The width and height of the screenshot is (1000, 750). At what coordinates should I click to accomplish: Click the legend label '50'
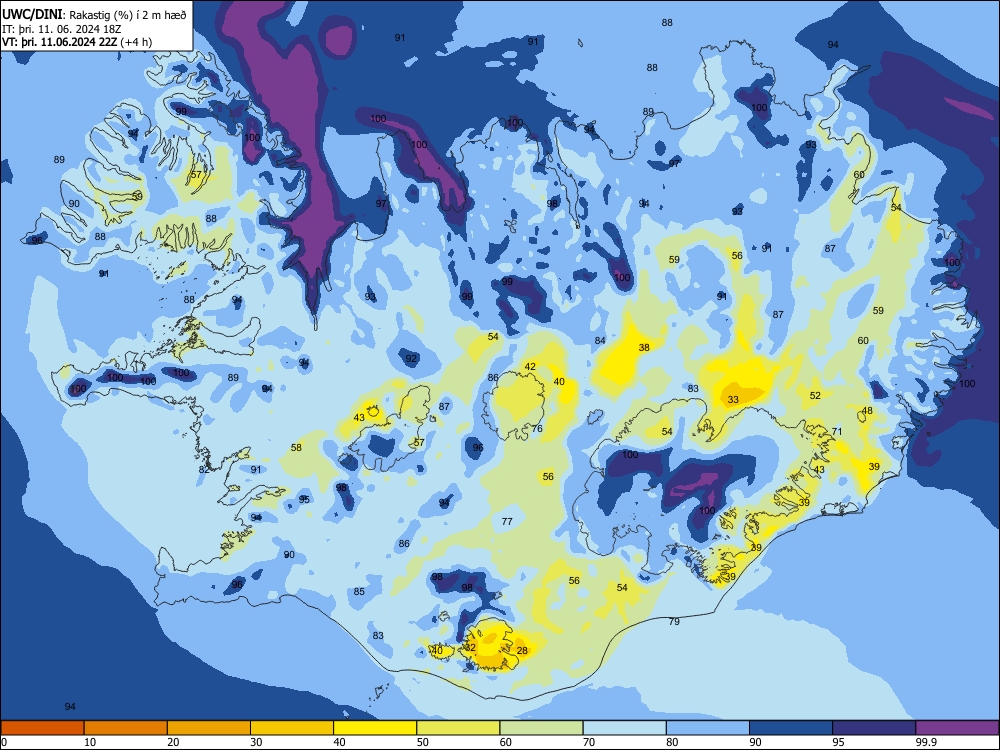click(x=422, y=742)
